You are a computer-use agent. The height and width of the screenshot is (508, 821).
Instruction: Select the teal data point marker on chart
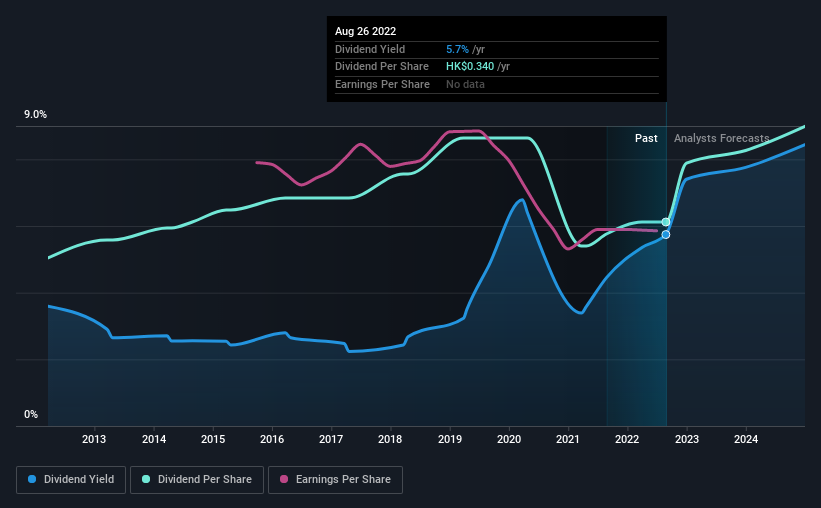point(665,222)
